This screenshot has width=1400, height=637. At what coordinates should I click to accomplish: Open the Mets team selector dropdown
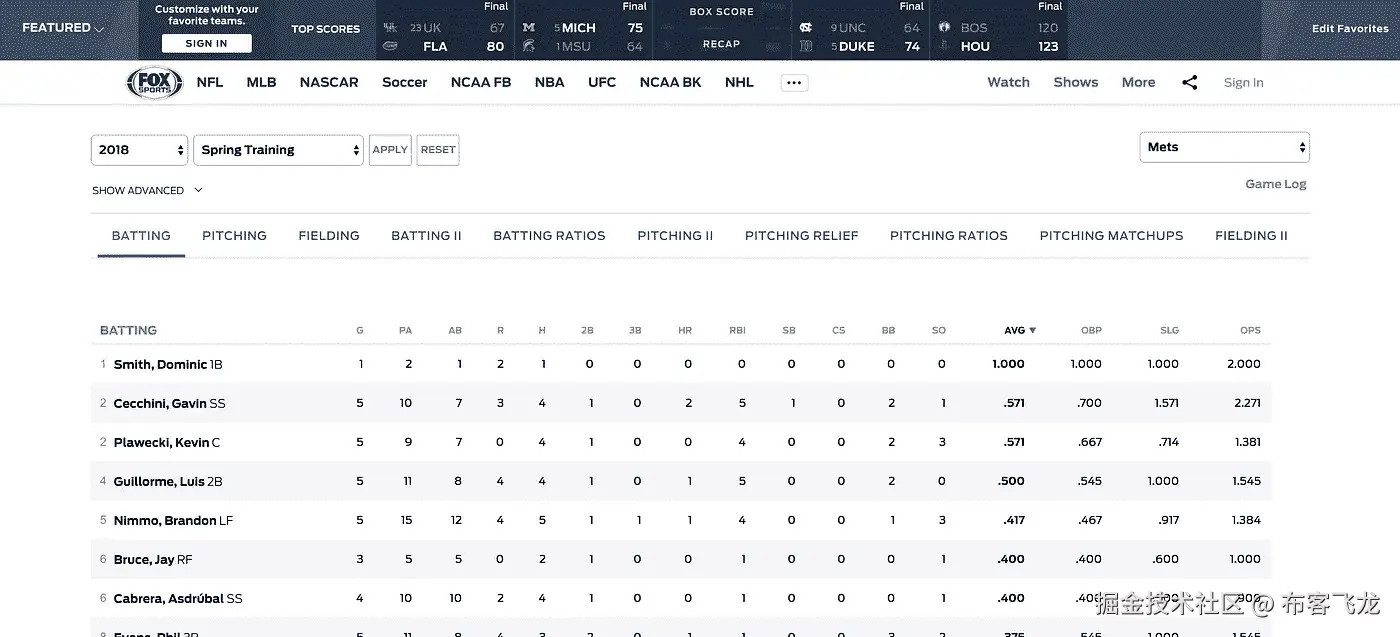click(1224, 147)
